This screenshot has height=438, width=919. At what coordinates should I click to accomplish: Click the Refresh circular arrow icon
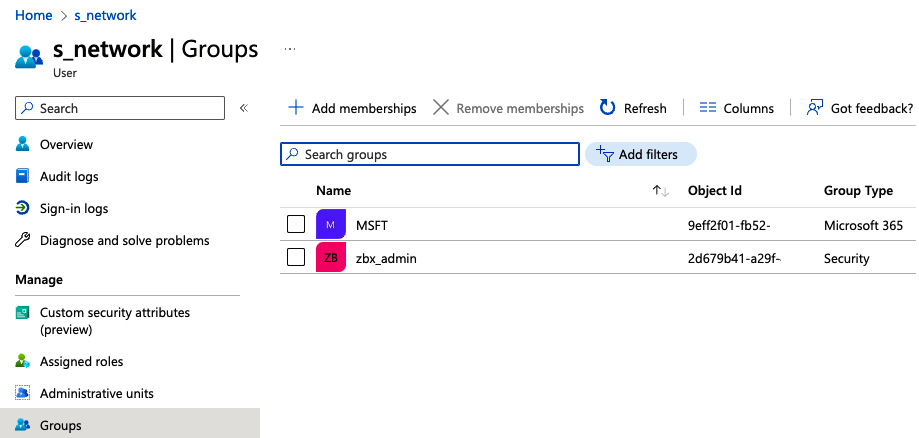point(608,108)
